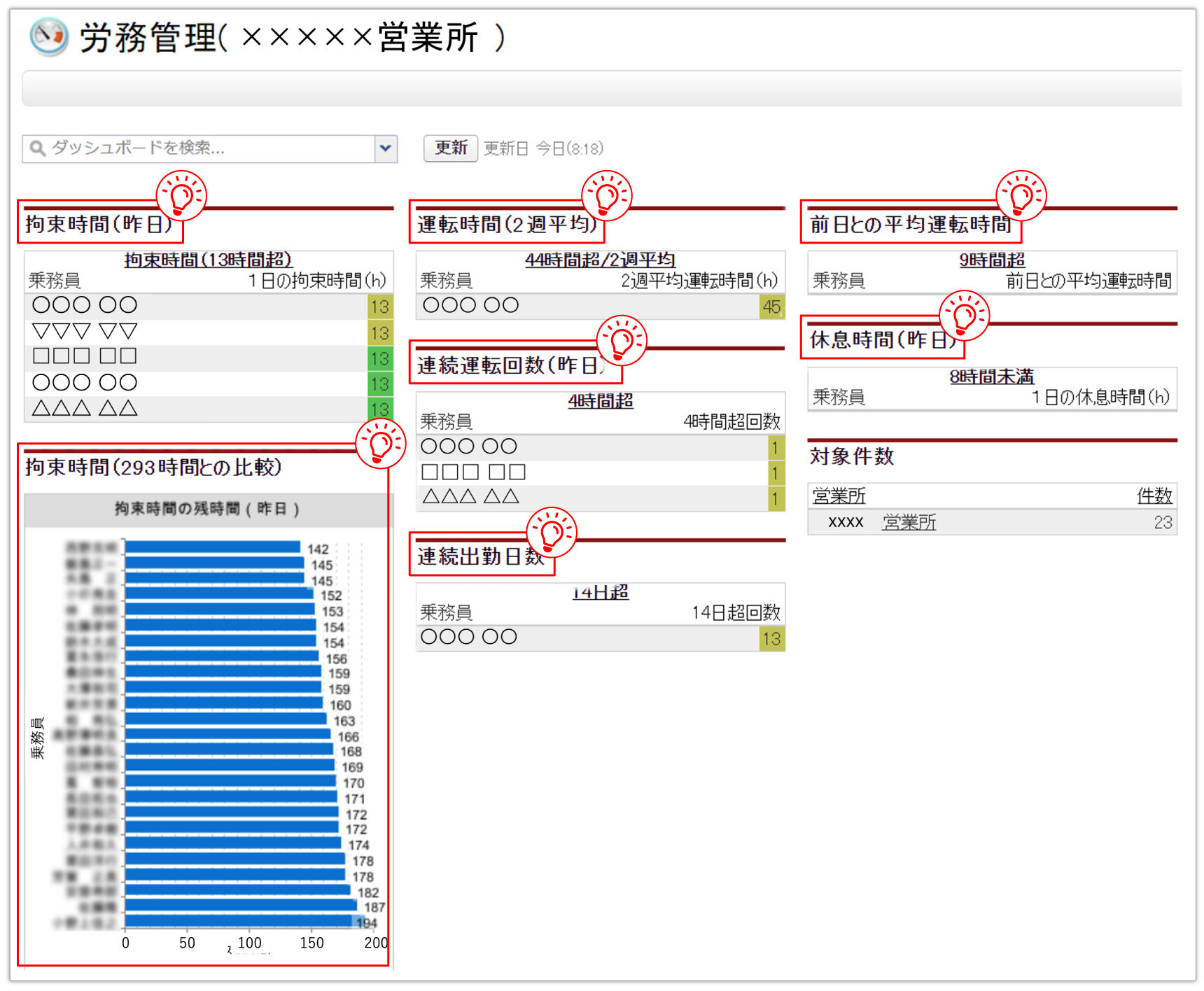
Task: Select the ▽▽▽ ▽▽ row in 拘束時間 table
Action: coord(209,332)
